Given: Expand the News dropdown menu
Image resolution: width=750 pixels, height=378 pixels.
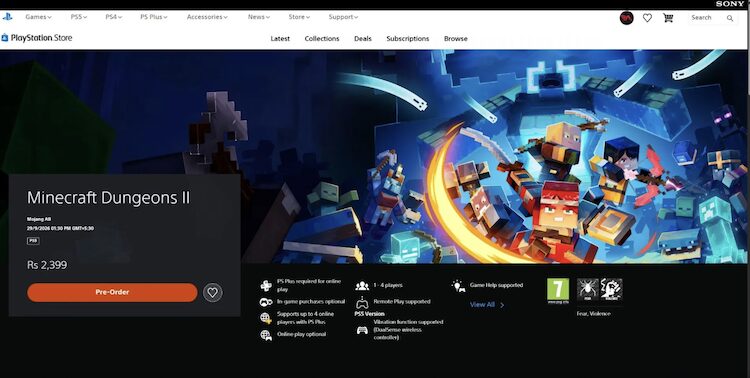Looking at the screenshot, I should tap(259, 17).
